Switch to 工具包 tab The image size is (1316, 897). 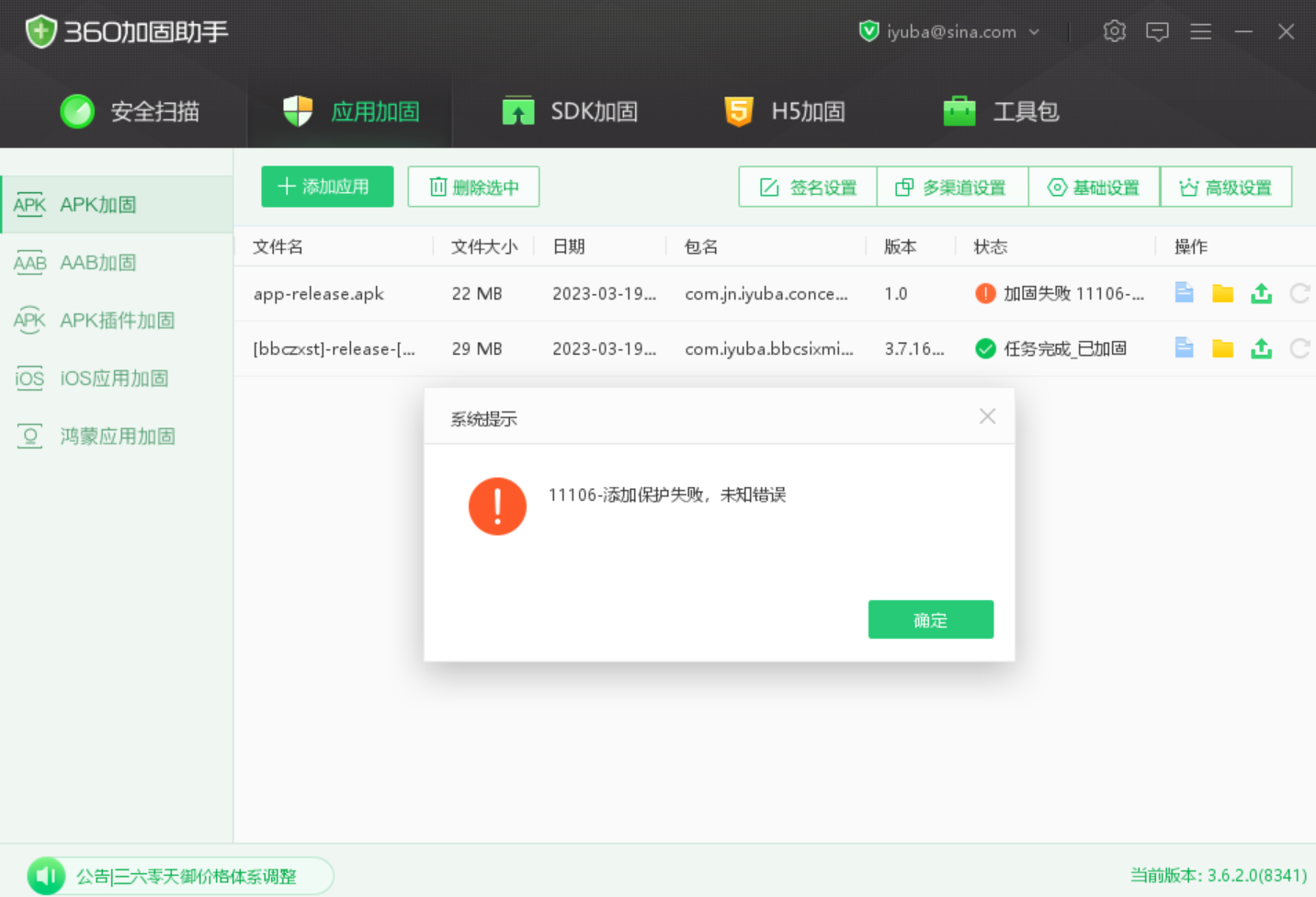1001,111
